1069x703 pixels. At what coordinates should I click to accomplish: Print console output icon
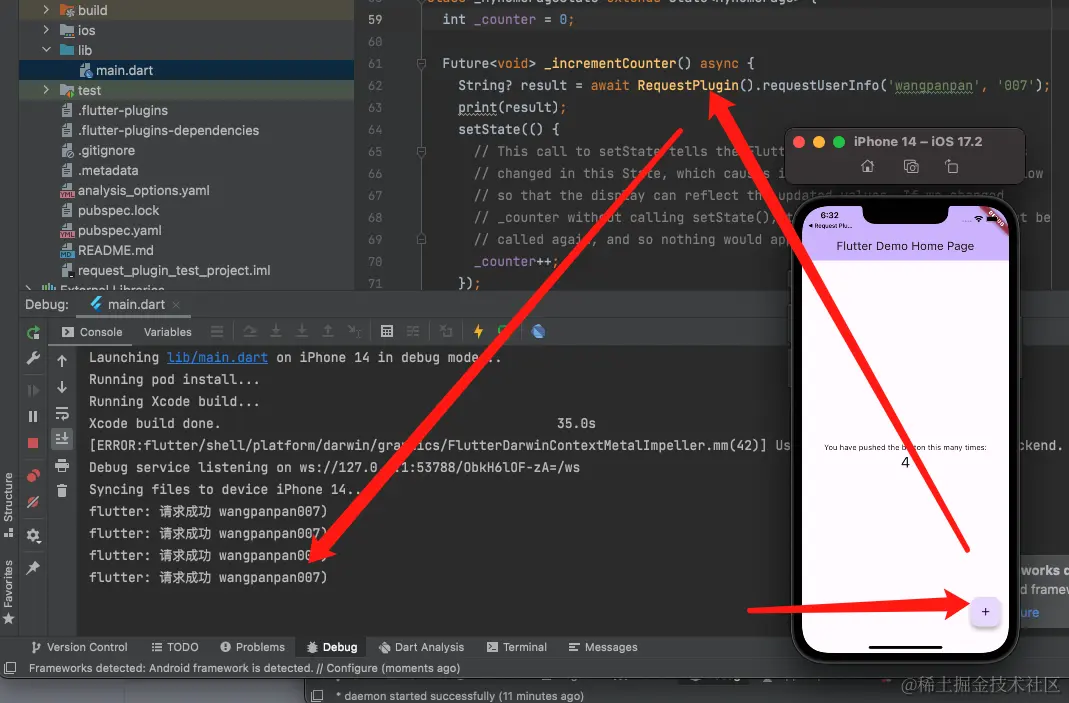(62, 465)
